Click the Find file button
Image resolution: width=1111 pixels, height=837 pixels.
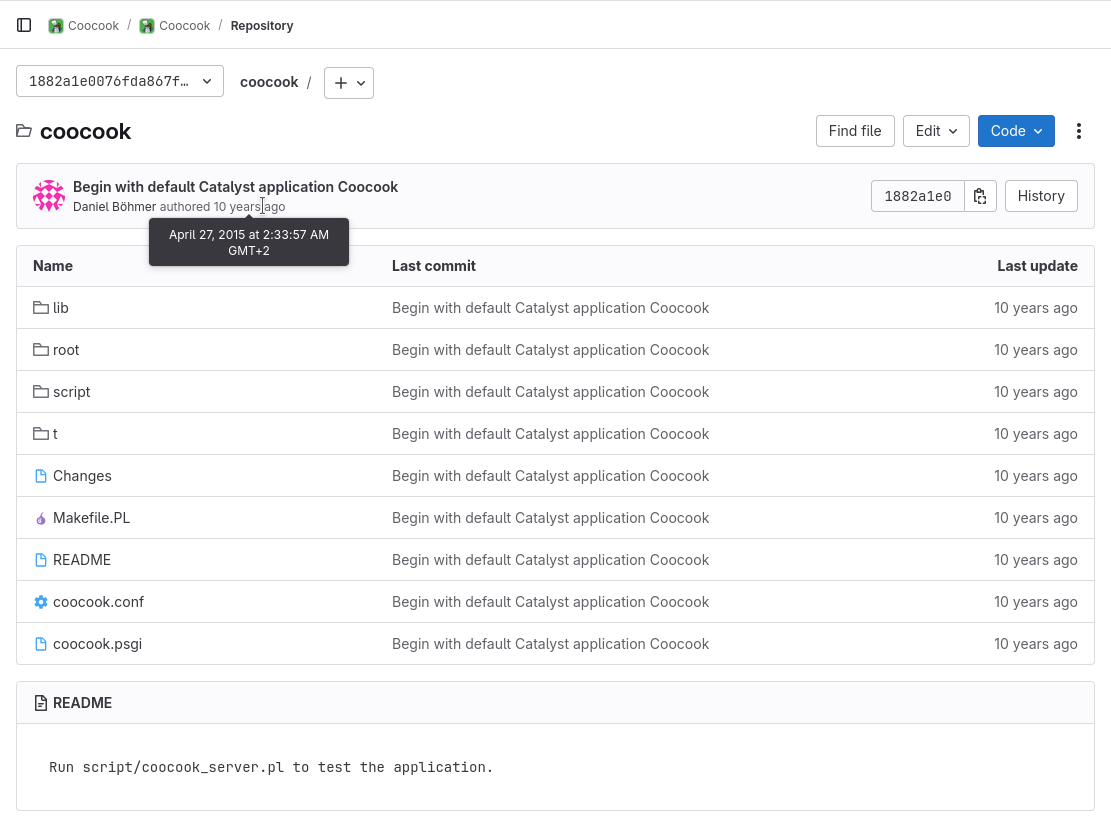pos(855,131)
